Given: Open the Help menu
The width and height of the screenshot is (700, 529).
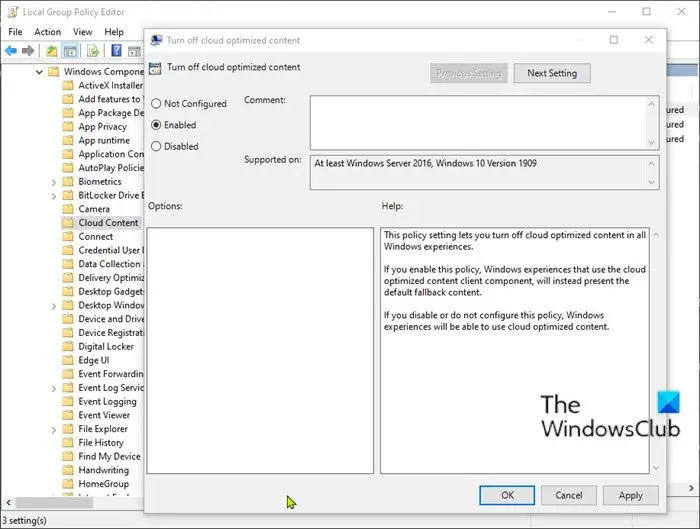Looking at the screenshot, I should click(x=114, y=32).
